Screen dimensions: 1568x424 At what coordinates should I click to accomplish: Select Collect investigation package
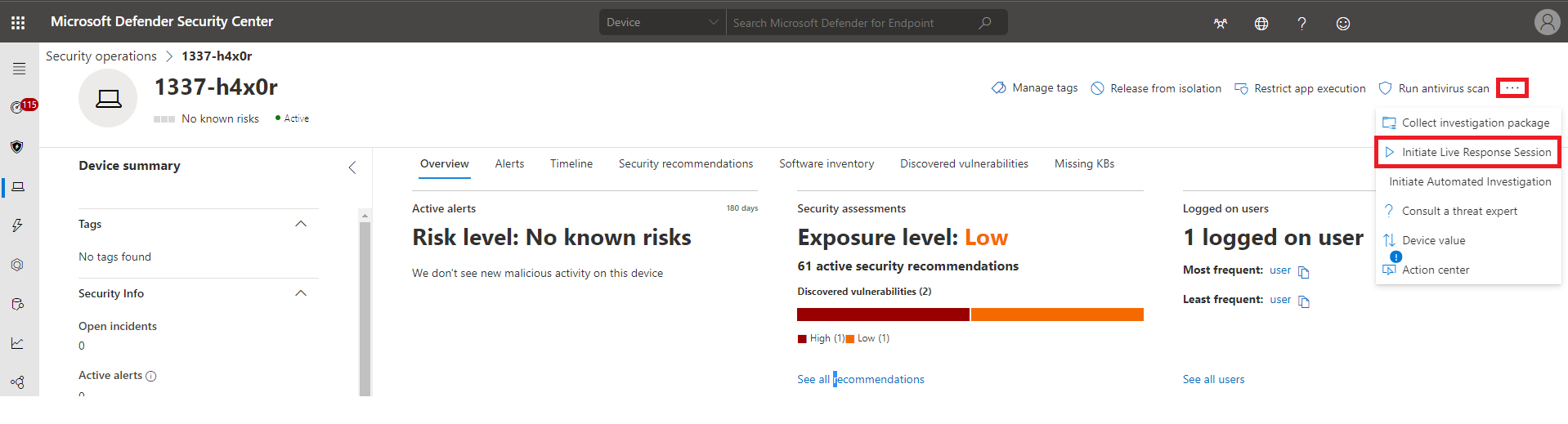[1468, 123]
